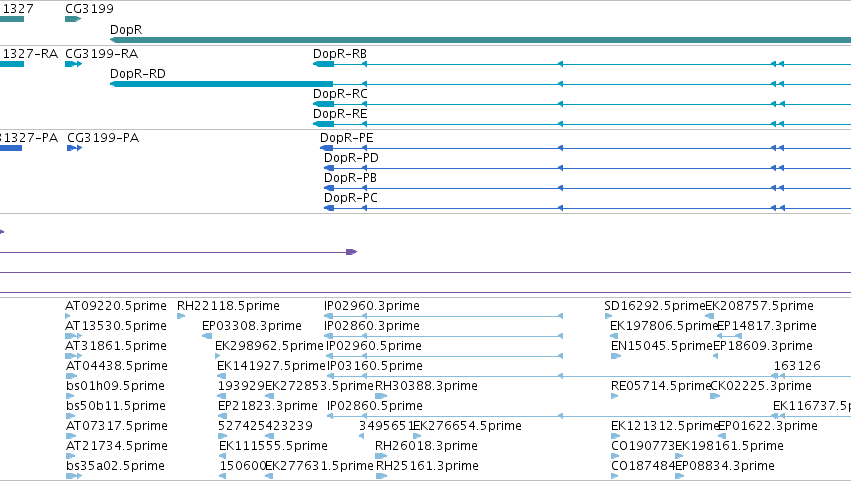
Task: Click the purple arrowhead feature end
Action: click(352, 252)
